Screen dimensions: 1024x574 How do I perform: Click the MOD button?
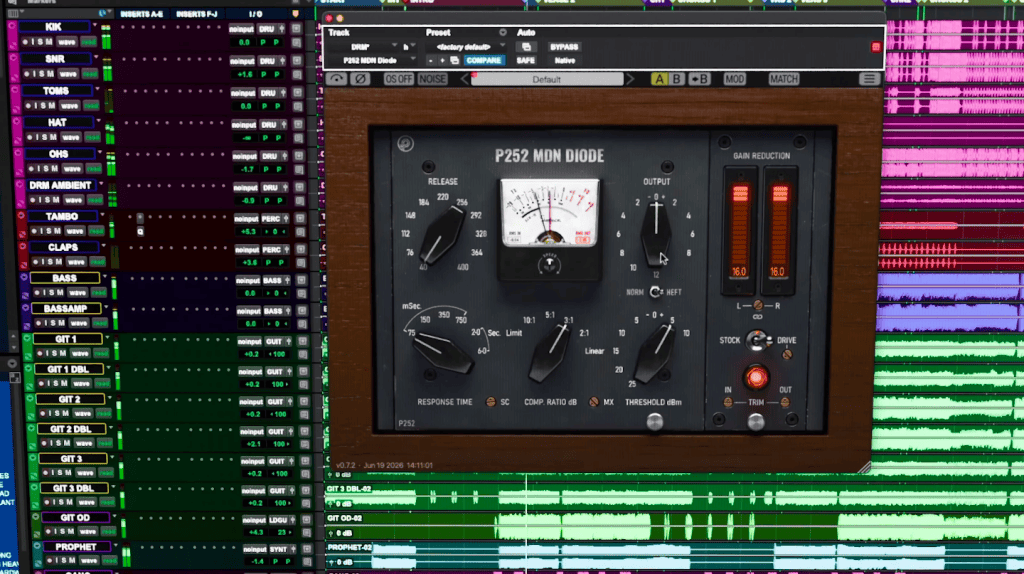(734, 79)
